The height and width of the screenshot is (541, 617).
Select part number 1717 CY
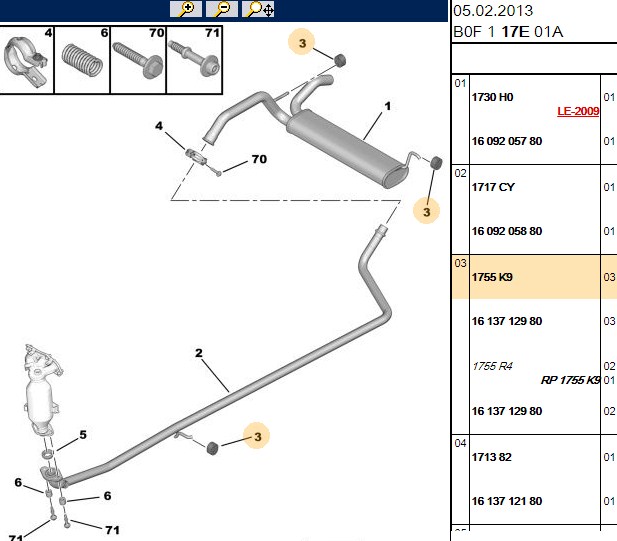493,187
